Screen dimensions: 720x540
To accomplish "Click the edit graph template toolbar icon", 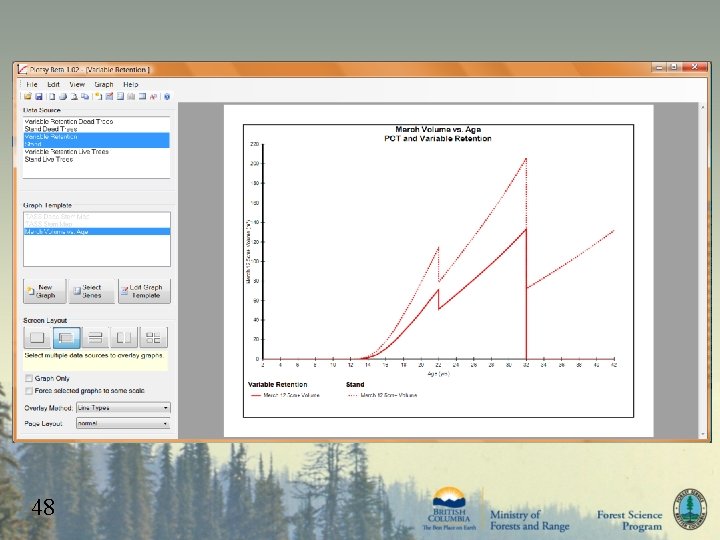I will click(x=109, y=96).
